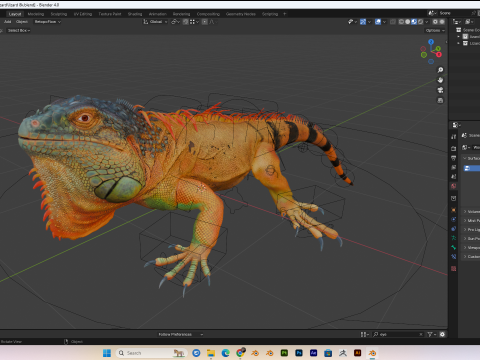Switch to Solid viewport shading
This screenshot has width=480, height=360.
pyautogui.click(x=408, y=22)
